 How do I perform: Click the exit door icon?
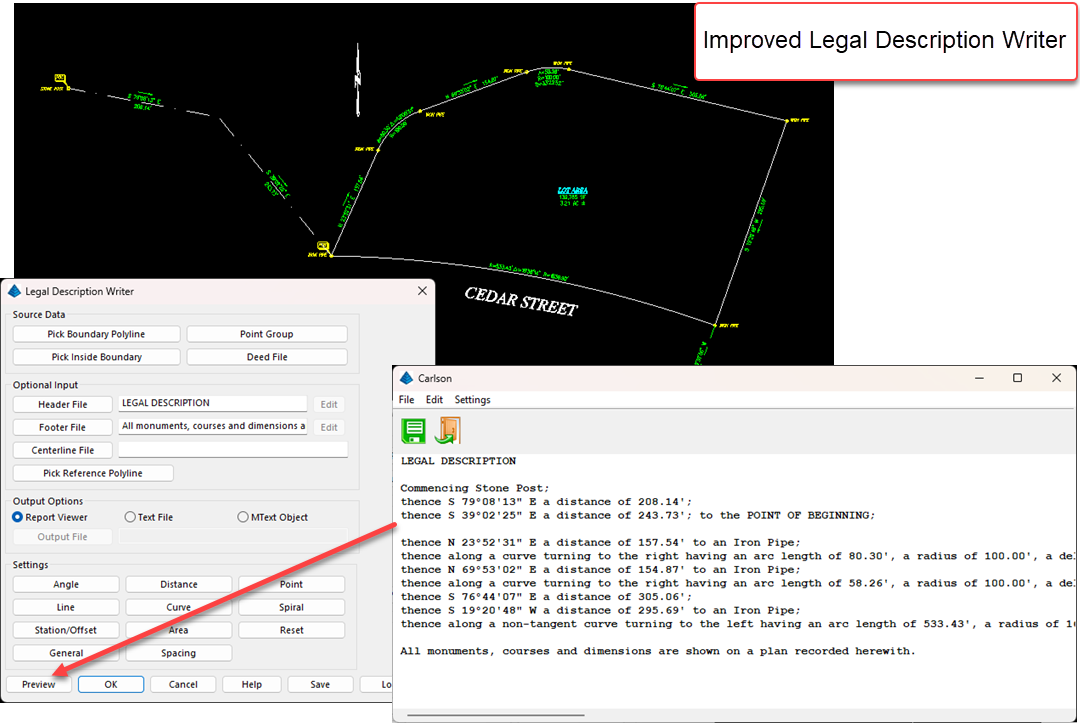point(447,431)
